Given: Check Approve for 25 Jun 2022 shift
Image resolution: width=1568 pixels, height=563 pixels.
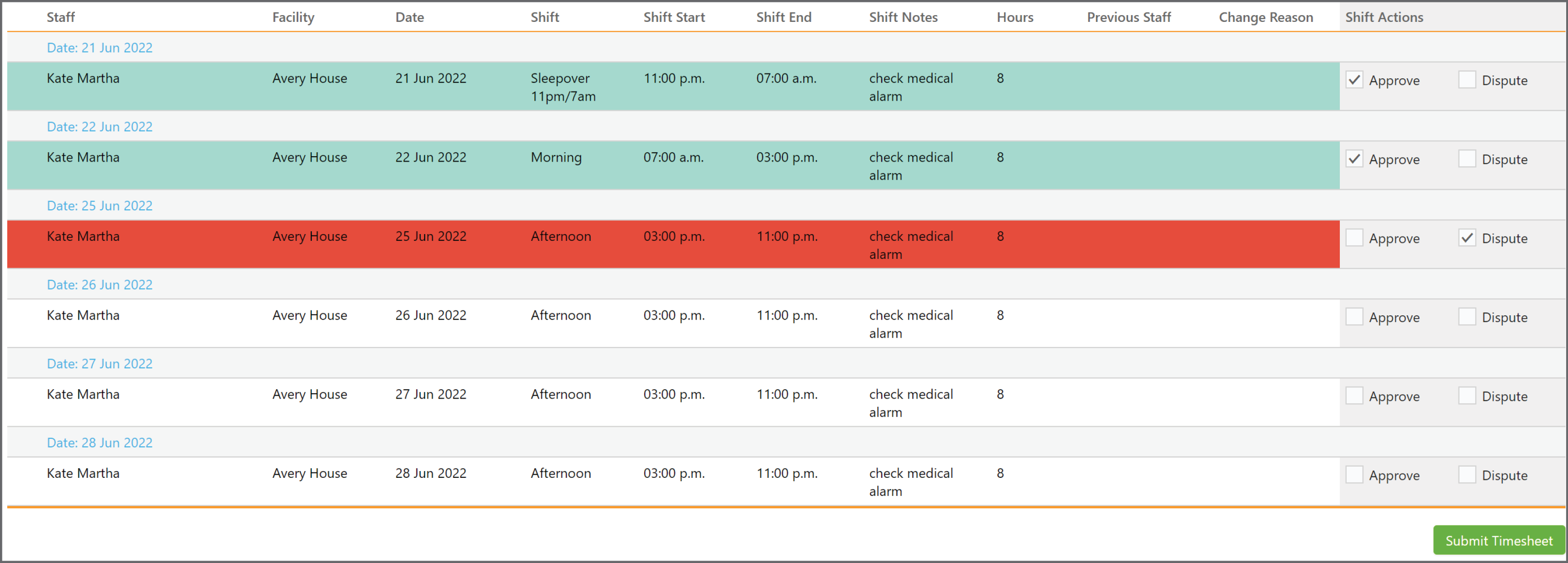Looking at the screenshot, I should [1354, 238].
